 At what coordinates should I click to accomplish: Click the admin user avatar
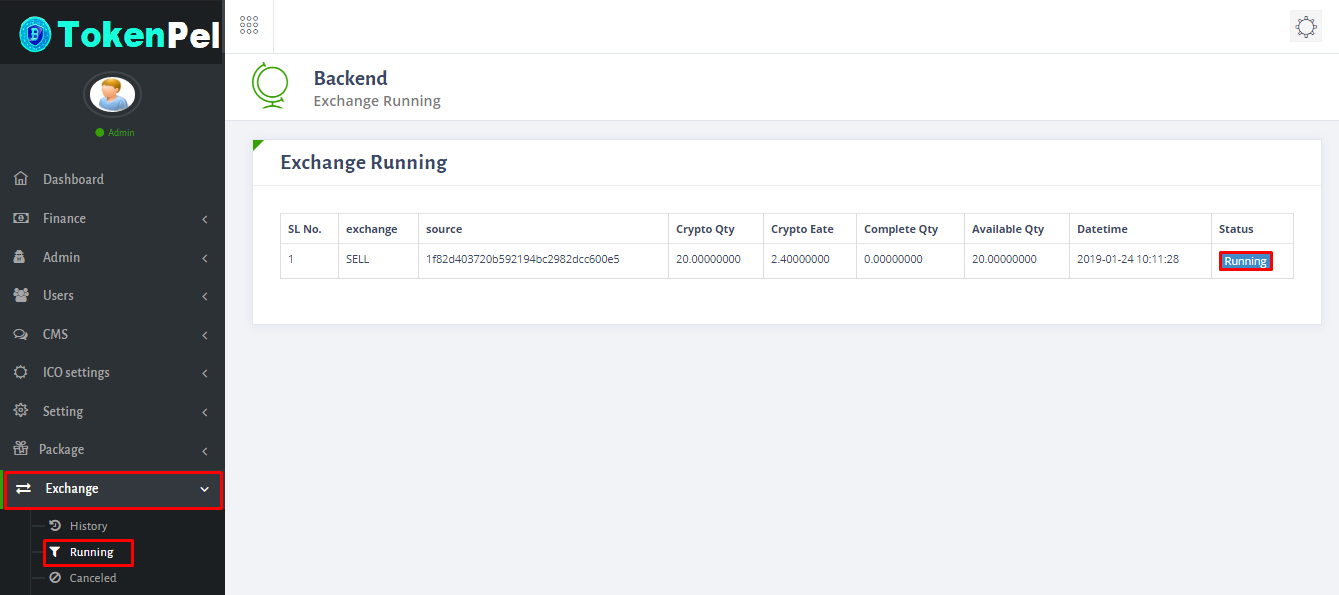pyautogui.click(x=112, y=95)
